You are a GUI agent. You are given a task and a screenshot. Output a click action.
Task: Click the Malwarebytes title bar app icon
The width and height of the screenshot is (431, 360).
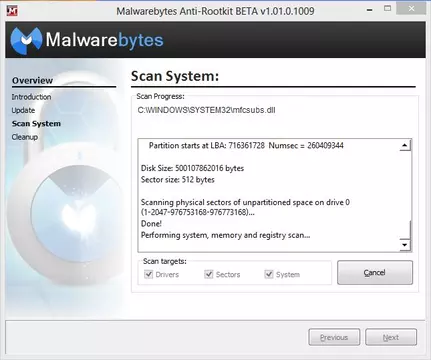[12, 10]
